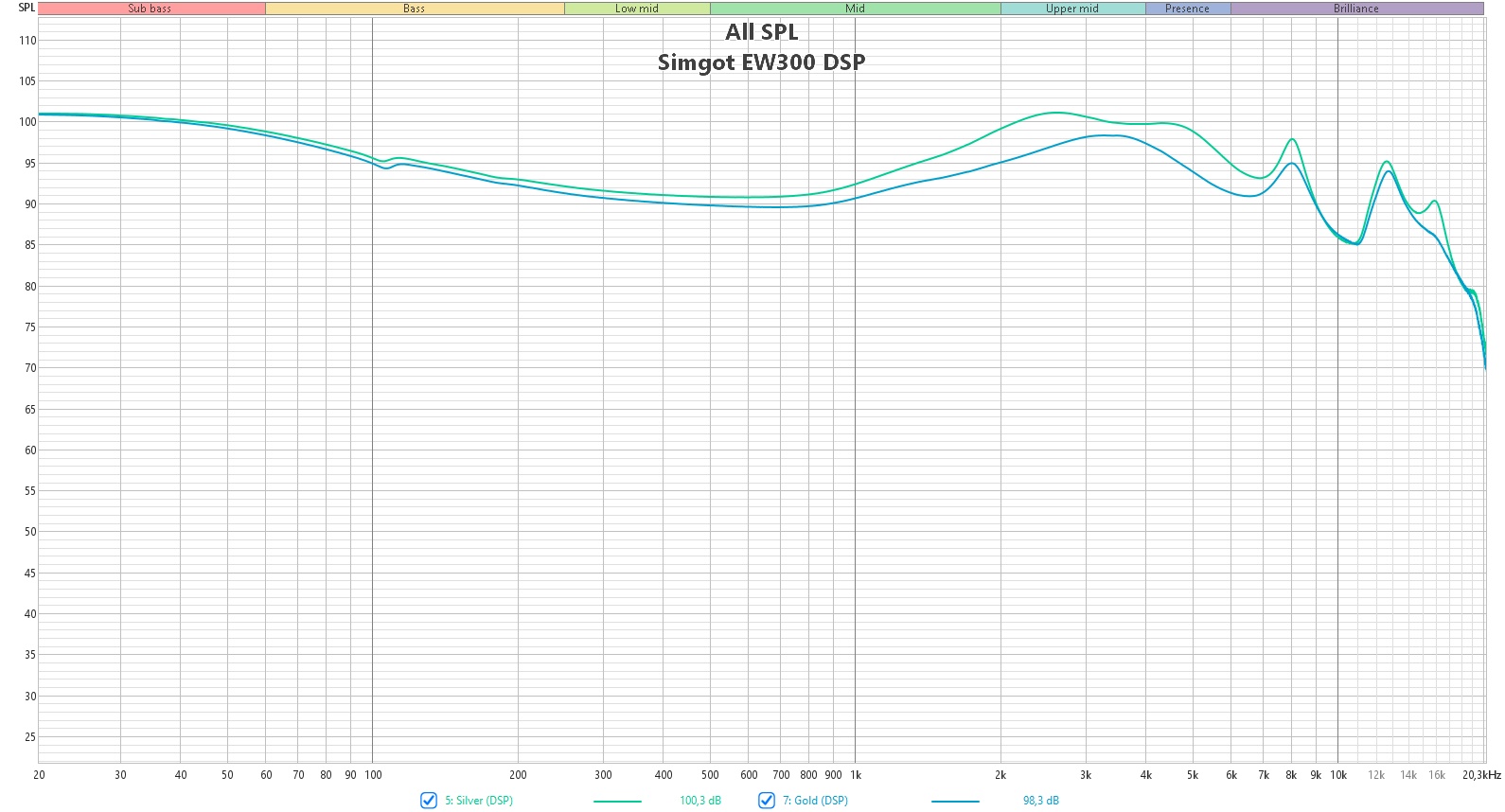Click the 'Sub bass' frequency band label
This screenshot has width=1505, height=812.
point(150,9)
